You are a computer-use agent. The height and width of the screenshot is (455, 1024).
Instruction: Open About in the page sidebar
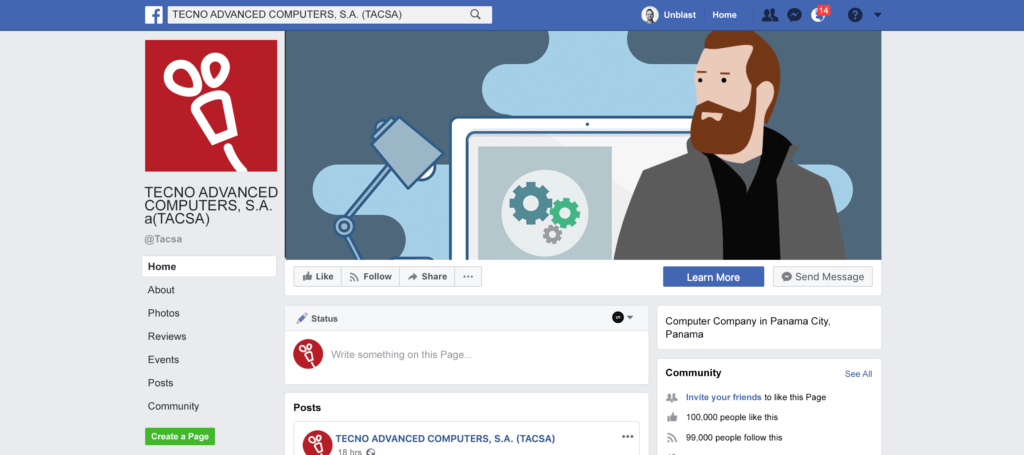tap(161, 290)
